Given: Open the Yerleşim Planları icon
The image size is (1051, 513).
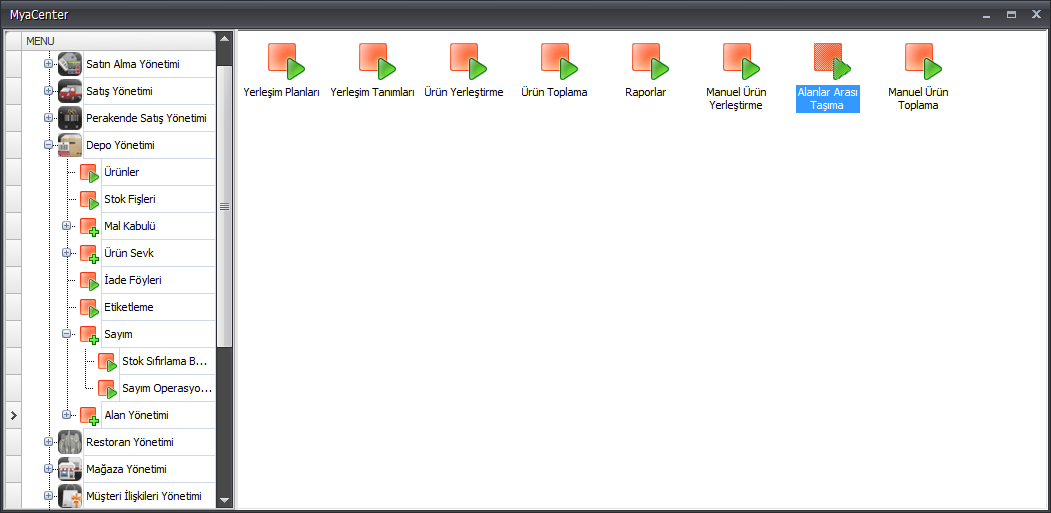Looking at the screenshot, I should [x=286, y=60].
